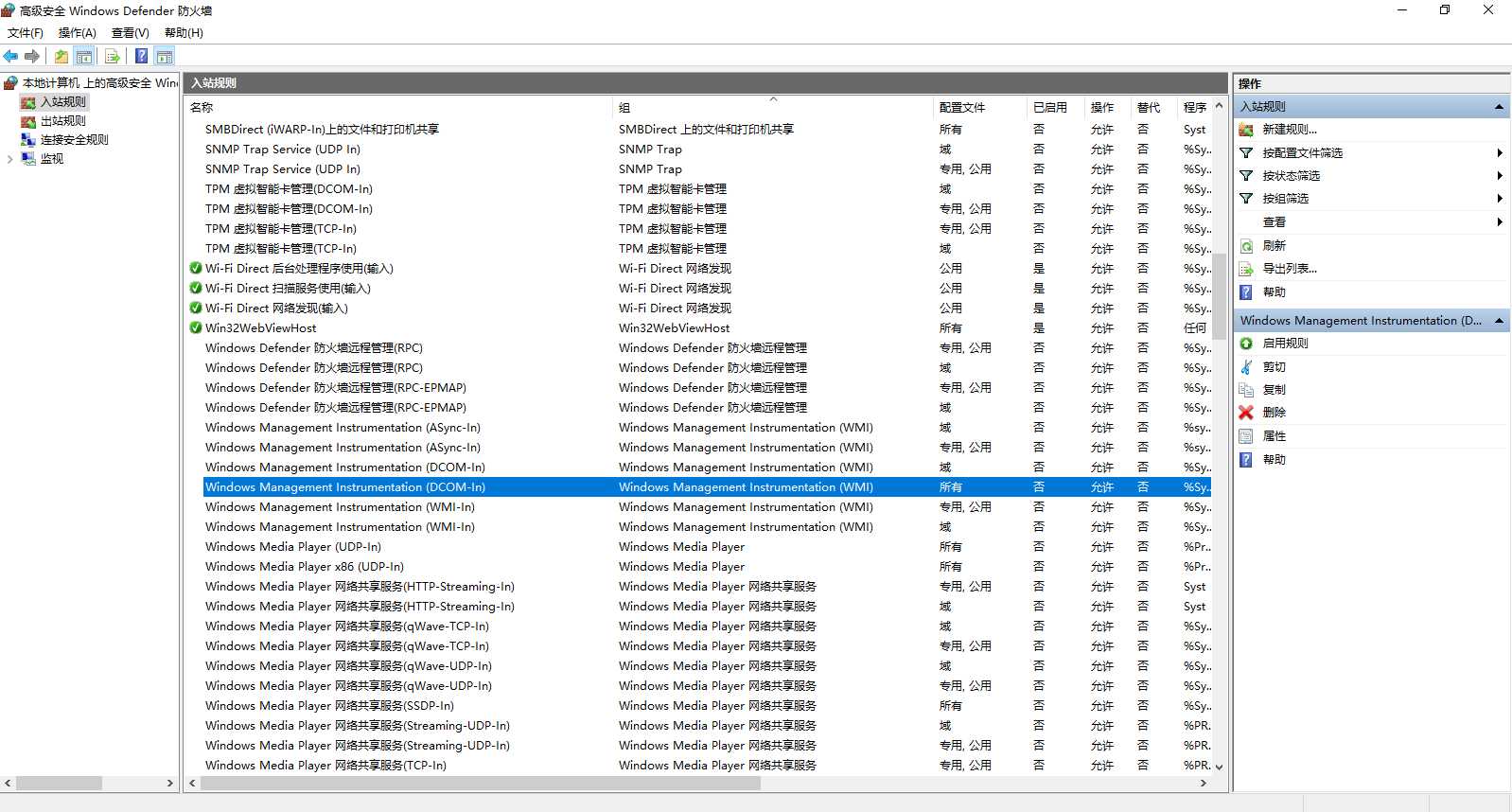Open the 帮助(H) menu
The width and height of the screenshot is (1512, 812).
(184, 33)
